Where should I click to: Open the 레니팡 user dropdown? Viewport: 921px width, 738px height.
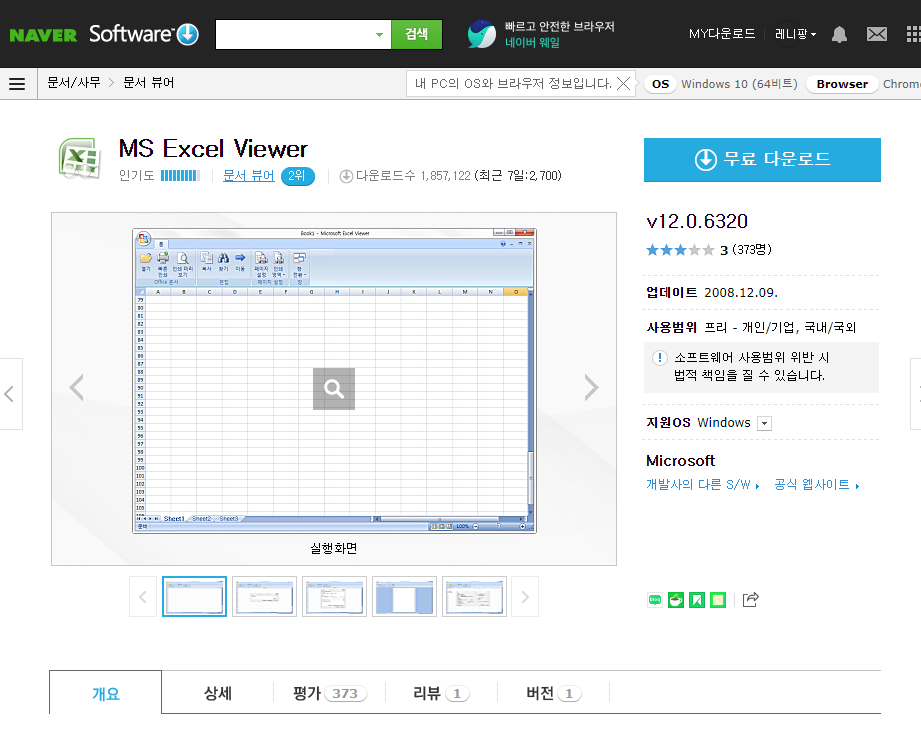(x=795, y=34)
